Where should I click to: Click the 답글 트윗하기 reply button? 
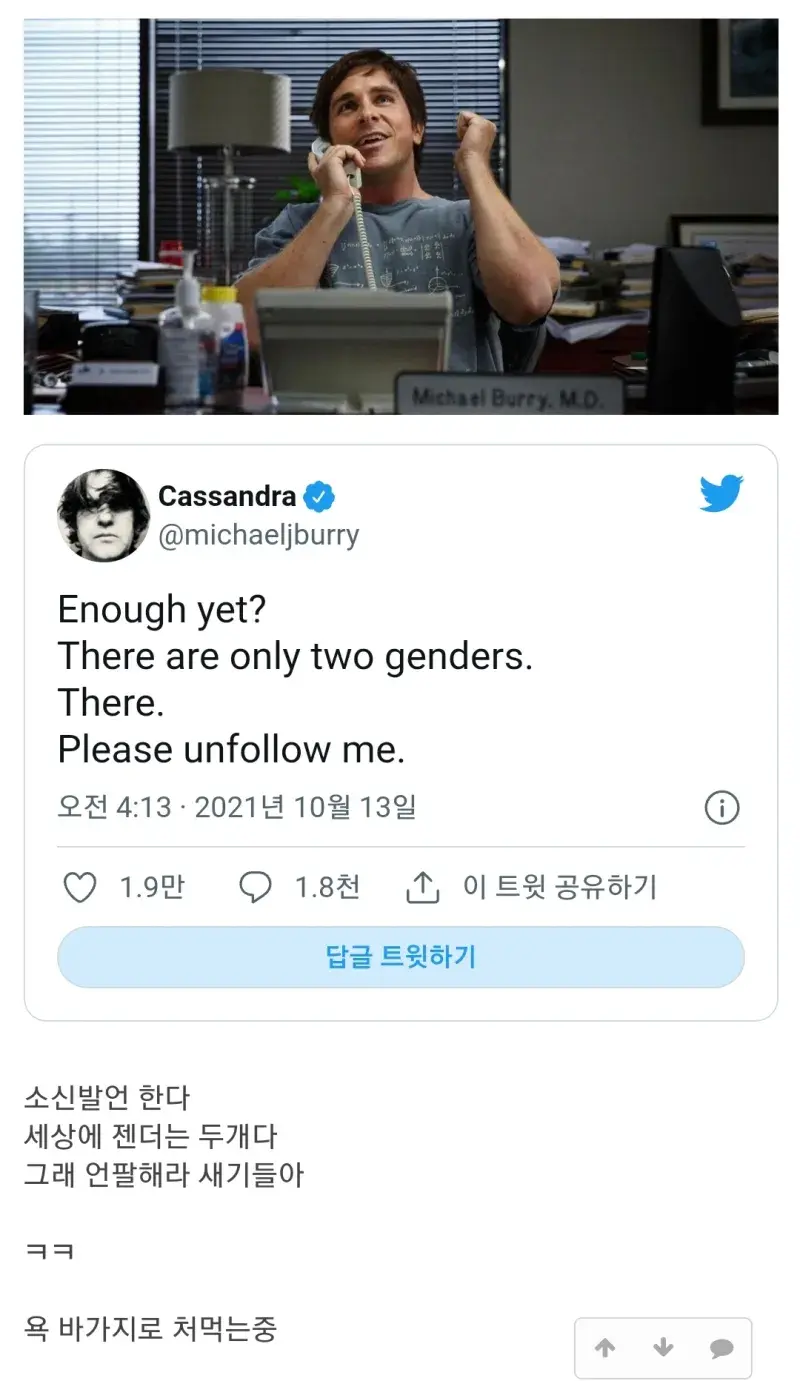point(401,957)
